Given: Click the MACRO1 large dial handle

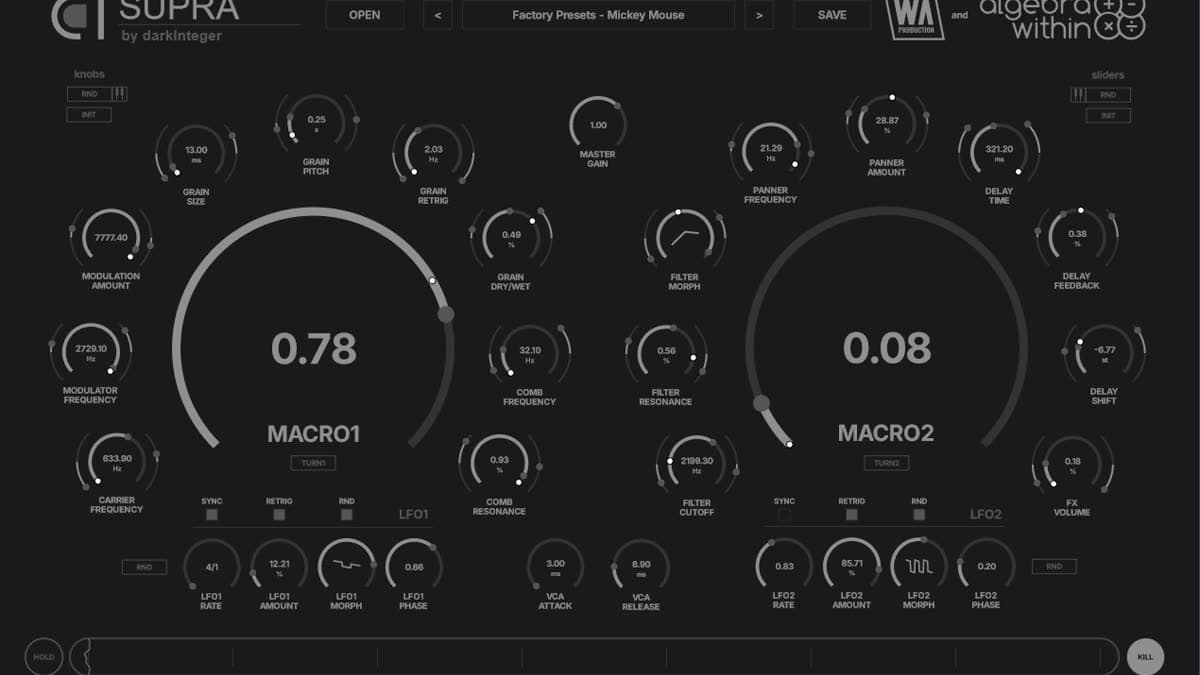Looking at the screenshot, I should point(446,314).
